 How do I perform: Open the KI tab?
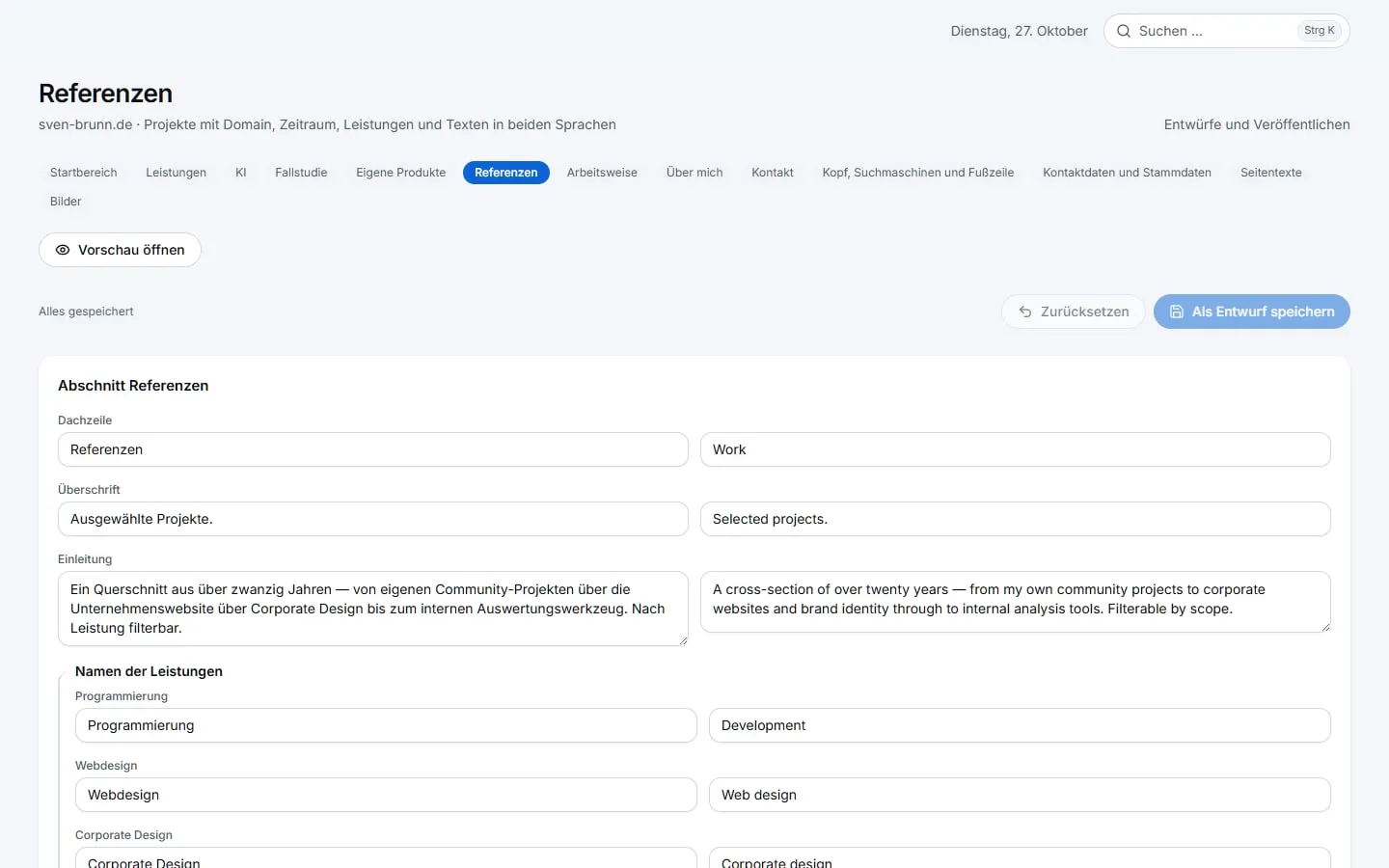coord(241,173)
